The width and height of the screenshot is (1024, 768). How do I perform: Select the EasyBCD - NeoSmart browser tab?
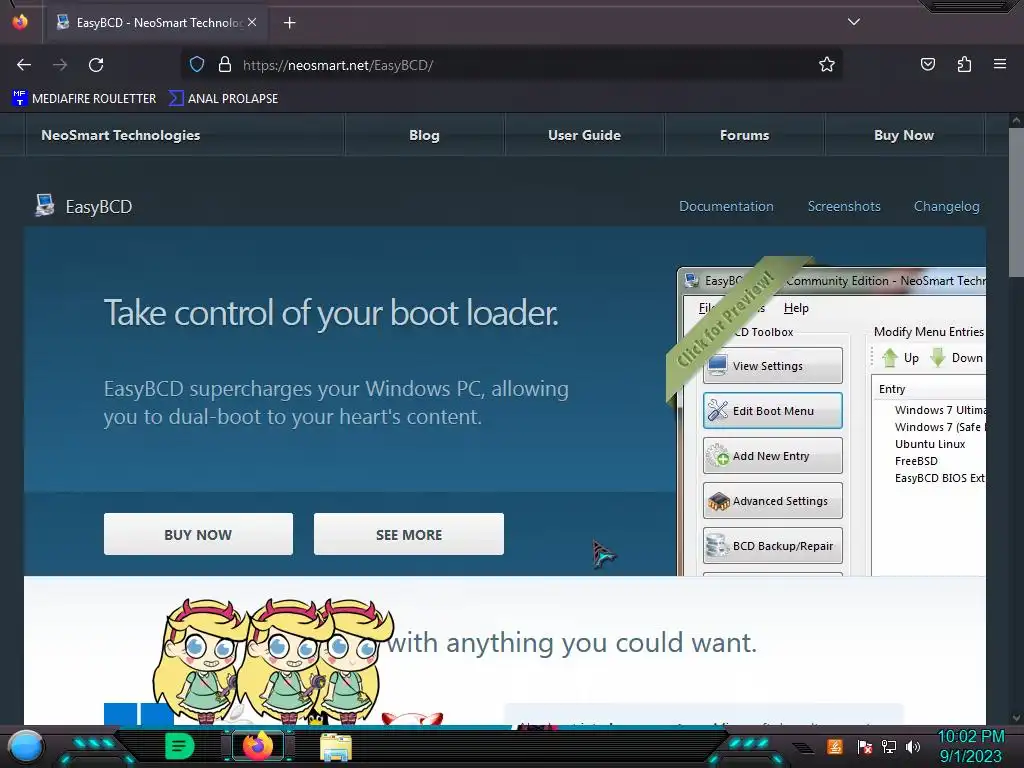pyautogui.click(x=157, y=23)
